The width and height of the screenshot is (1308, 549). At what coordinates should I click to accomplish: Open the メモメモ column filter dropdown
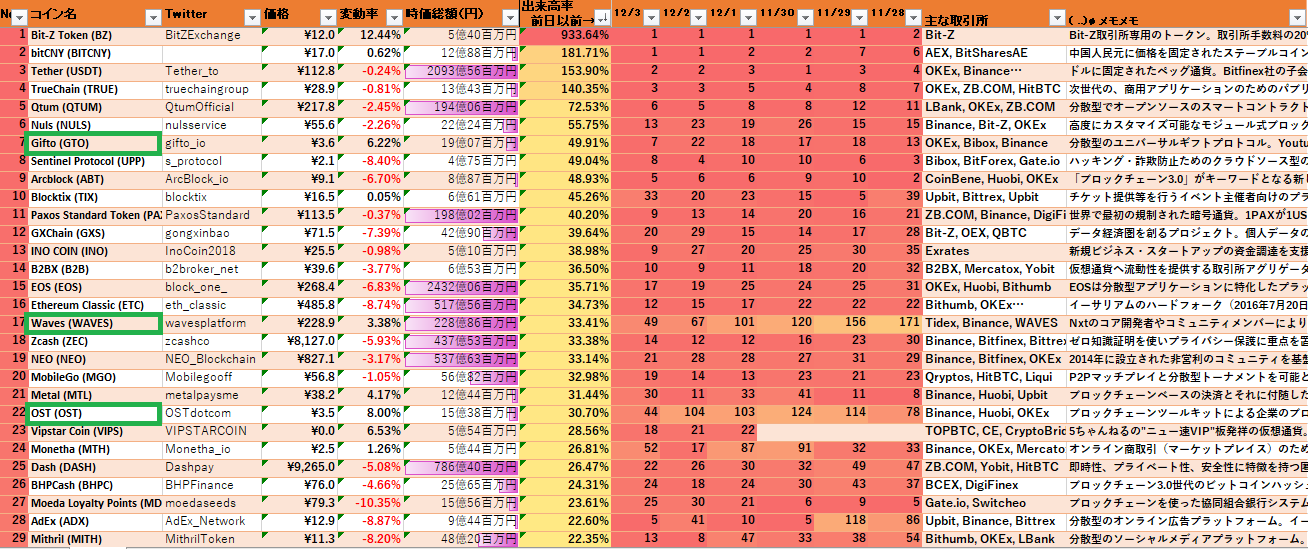(x=1299, y=18)
